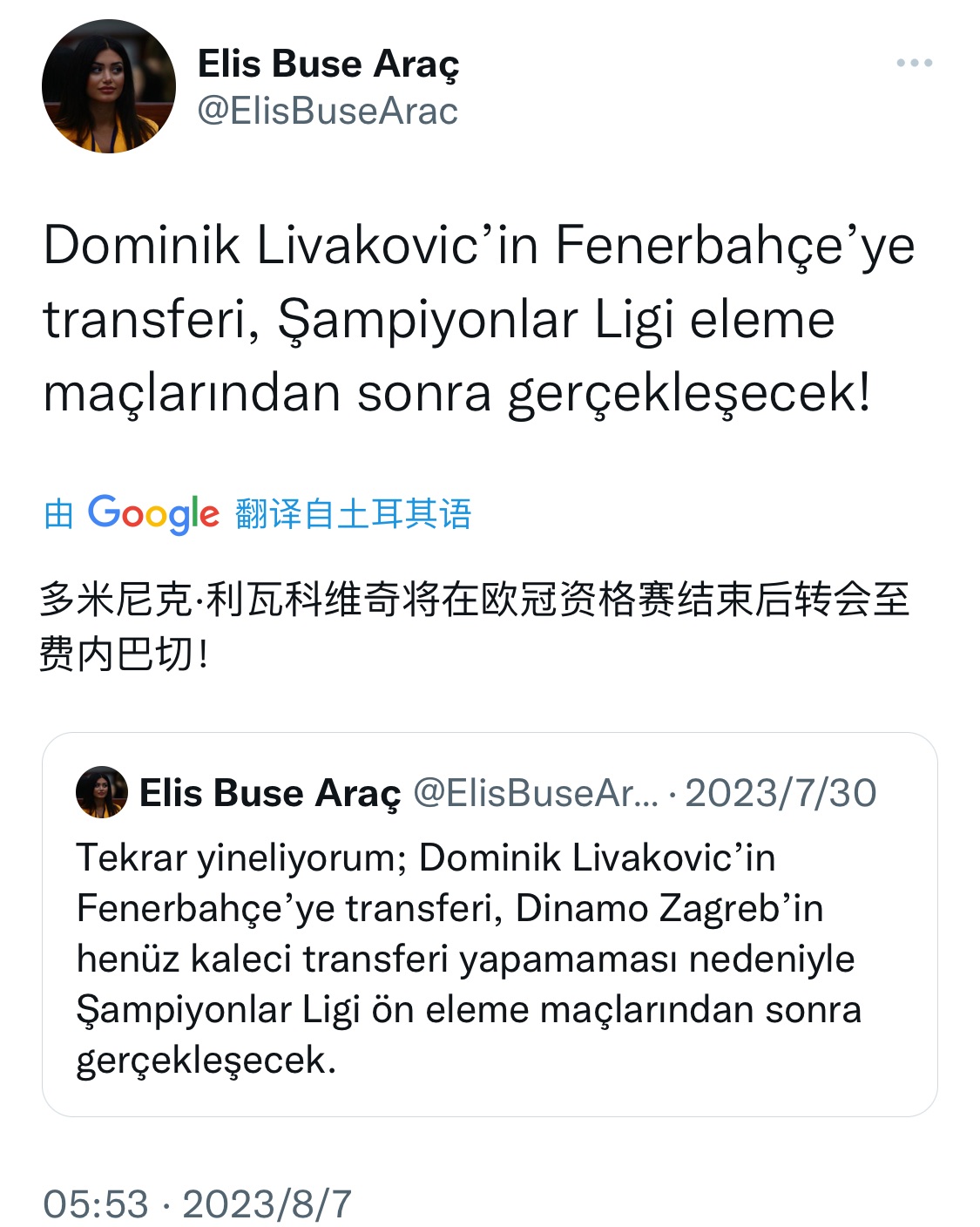Click the quoted tweet's small avatar
Viewport: 980px width, 1227px height.
pos(104,793)
